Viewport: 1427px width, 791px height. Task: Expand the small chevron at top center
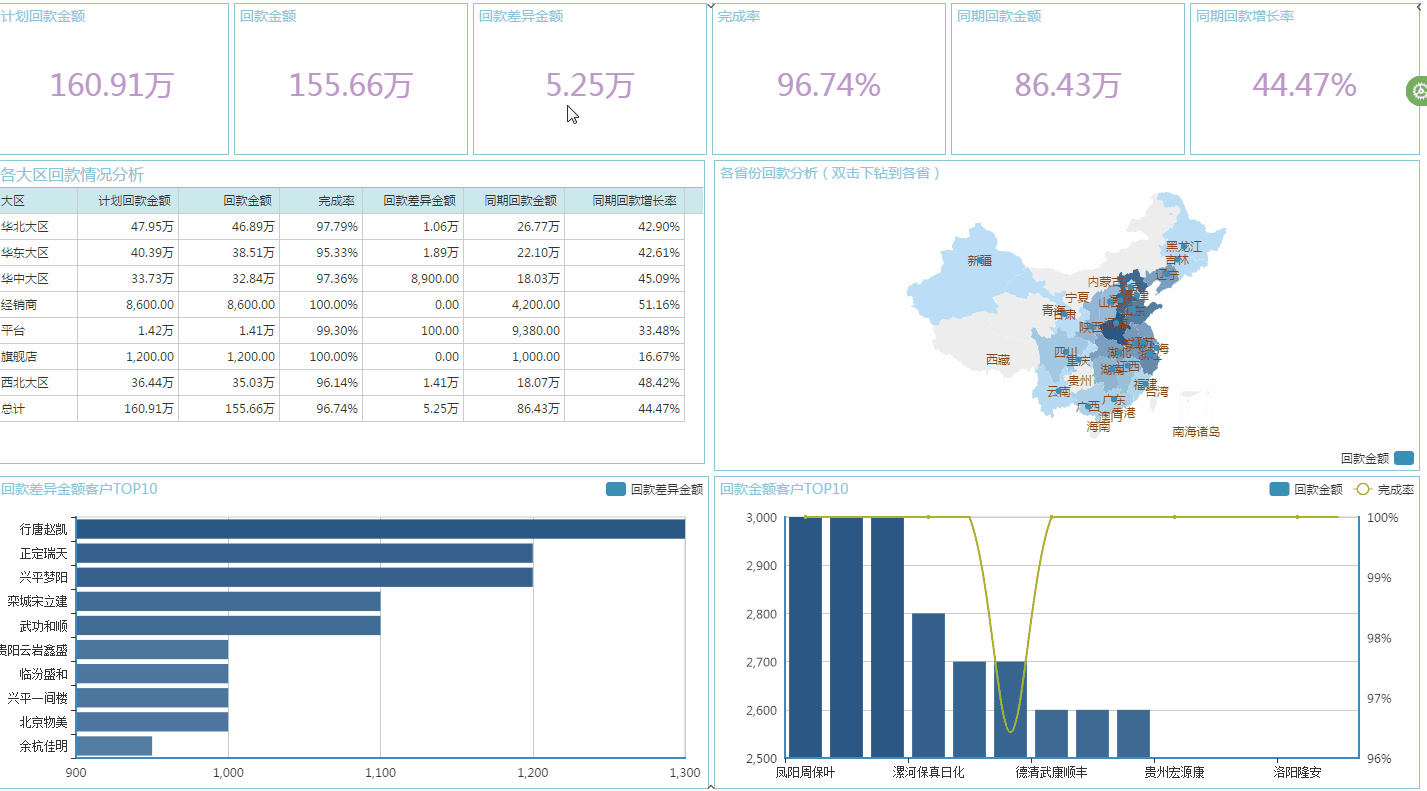coord(711,5)
